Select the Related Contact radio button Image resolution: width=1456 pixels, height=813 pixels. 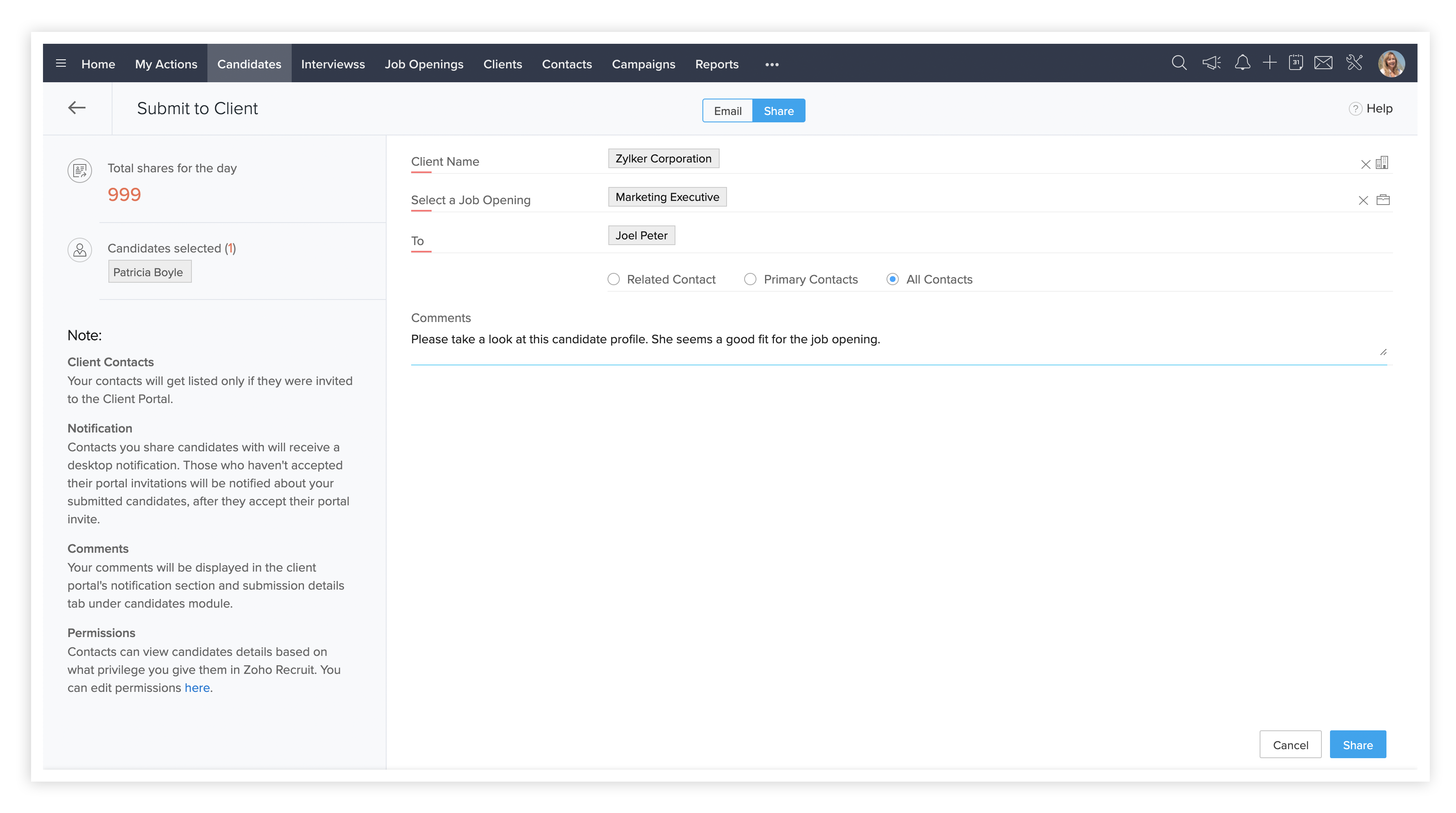(x=613, y=279)
